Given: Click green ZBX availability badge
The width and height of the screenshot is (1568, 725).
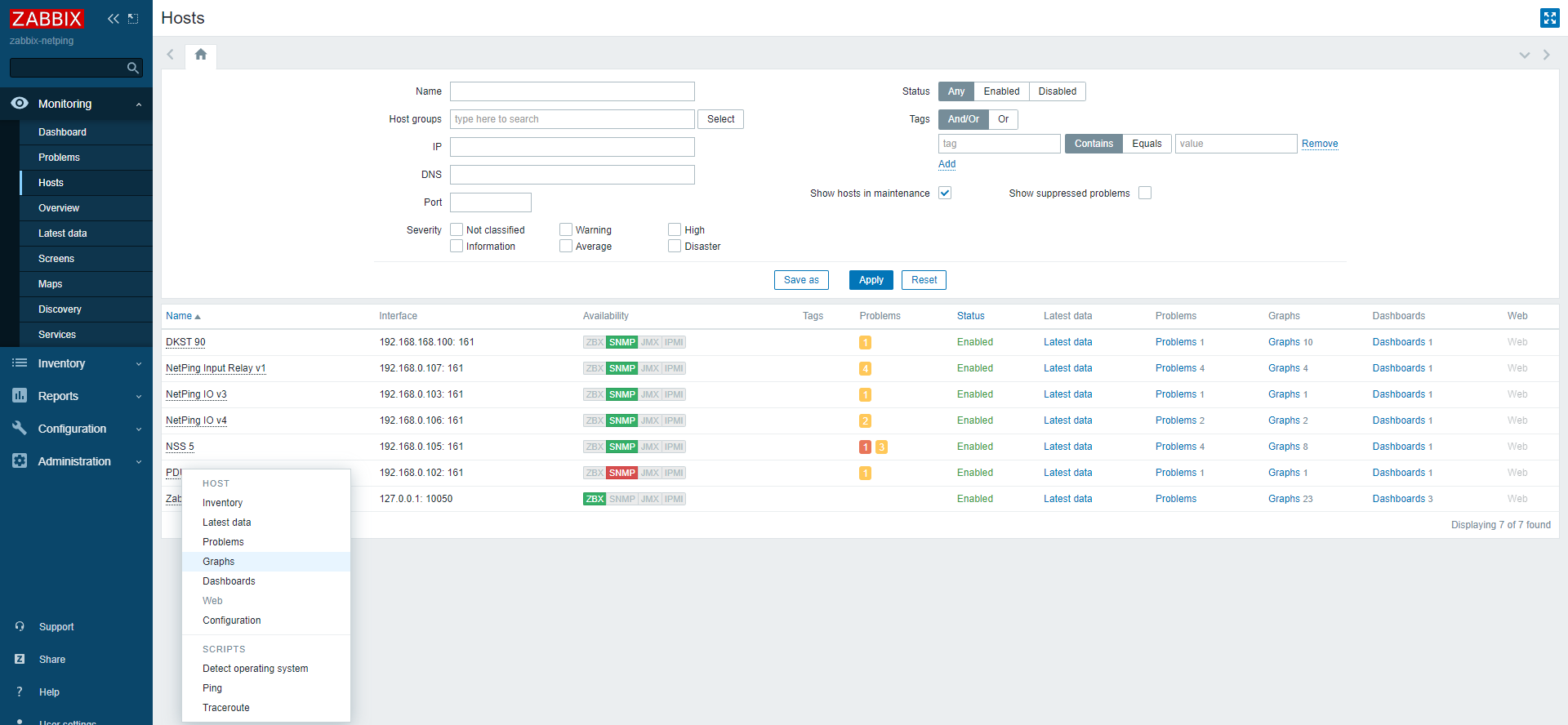Looking at the screenshot, I should click(594, 499).
